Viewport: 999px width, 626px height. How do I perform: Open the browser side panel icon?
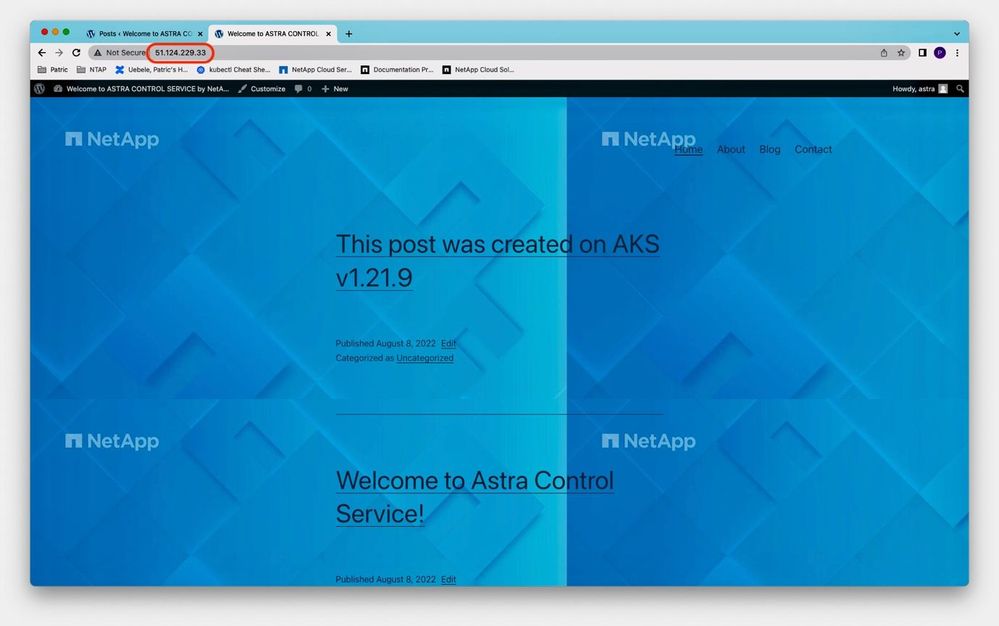tap(922, 53)
